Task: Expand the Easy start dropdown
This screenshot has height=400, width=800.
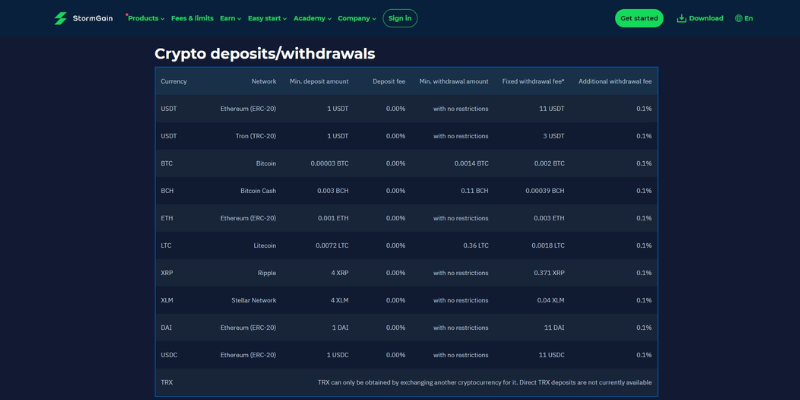Action: (267, 18)
